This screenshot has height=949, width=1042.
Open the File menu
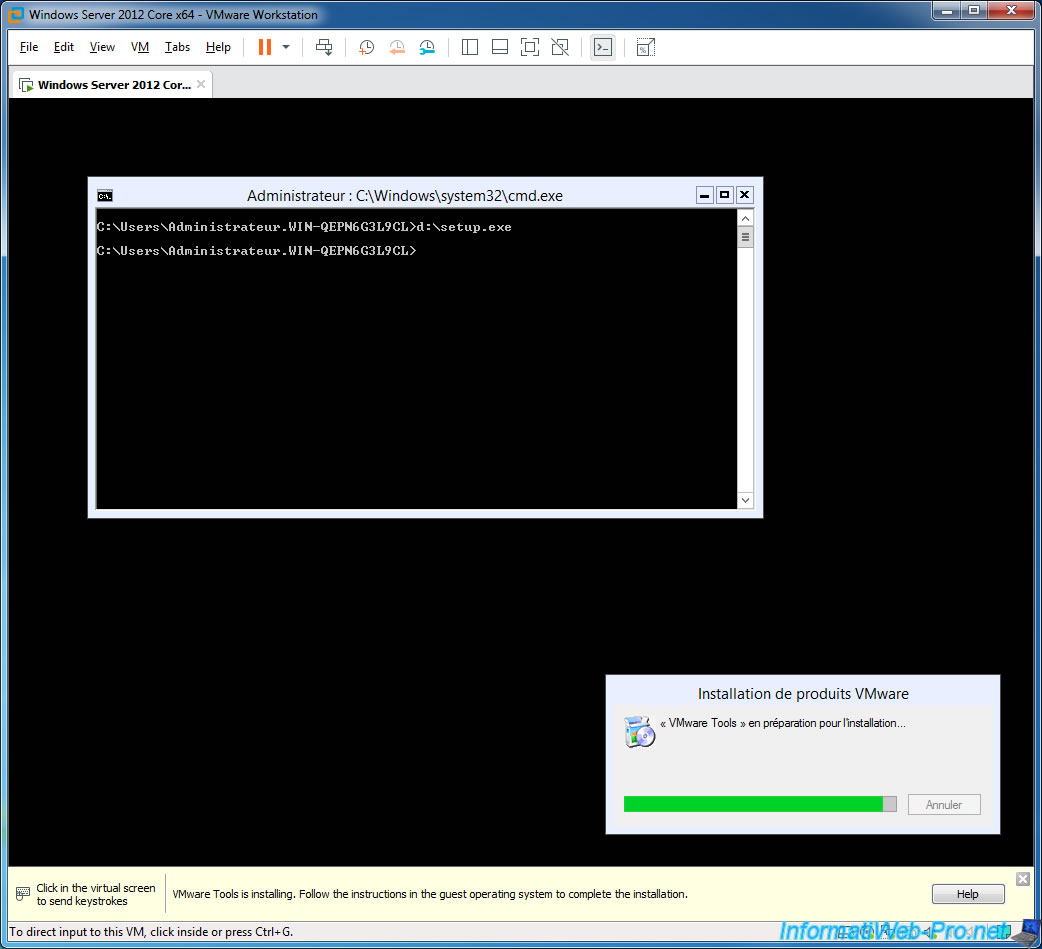tap(29, 47)
